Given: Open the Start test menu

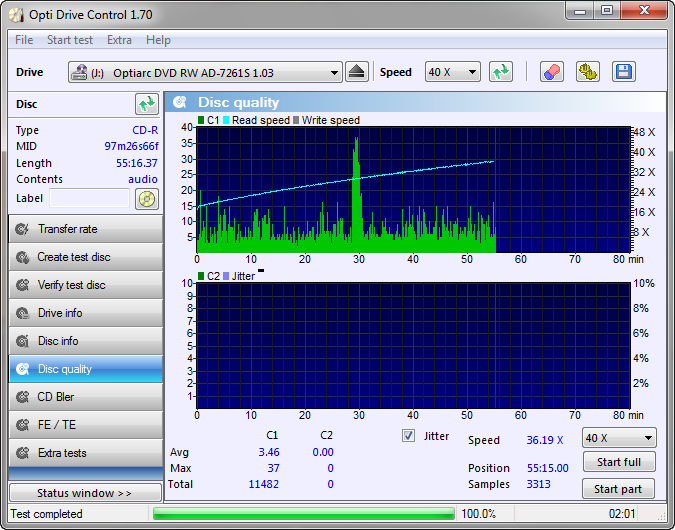Looking at the screenshot, I should [70, 40].
